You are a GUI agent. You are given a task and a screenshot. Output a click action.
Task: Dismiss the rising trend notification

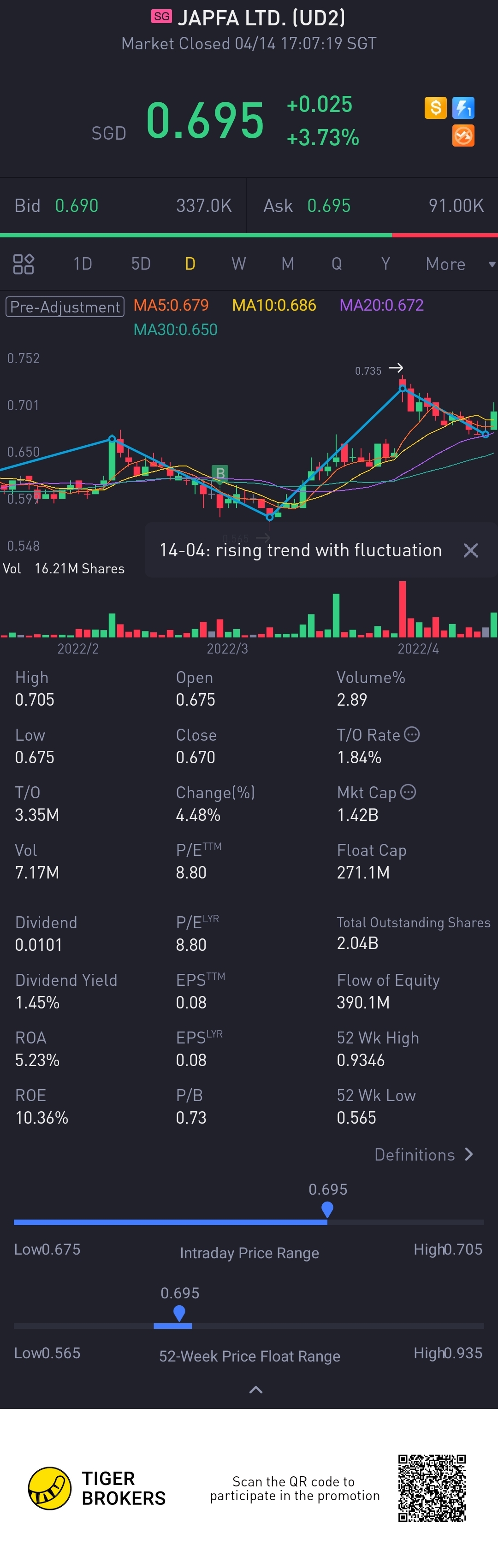471,550
